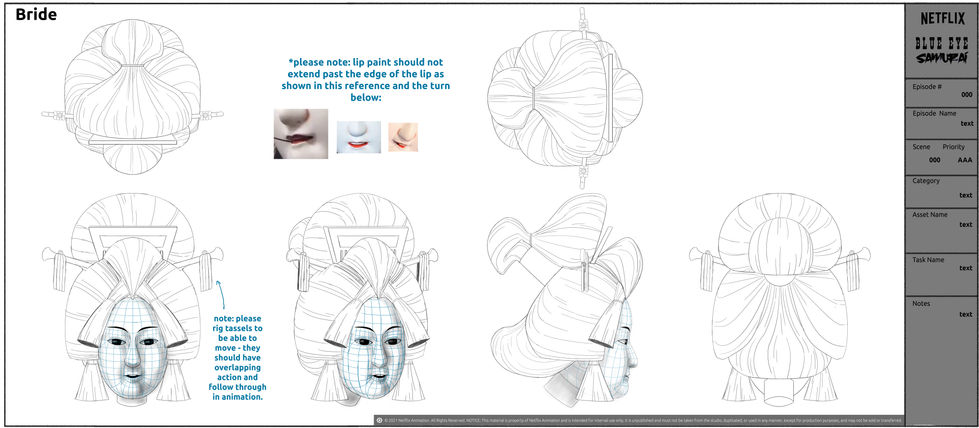
Task: Click the lip paint note text
Action: (366, 81)
